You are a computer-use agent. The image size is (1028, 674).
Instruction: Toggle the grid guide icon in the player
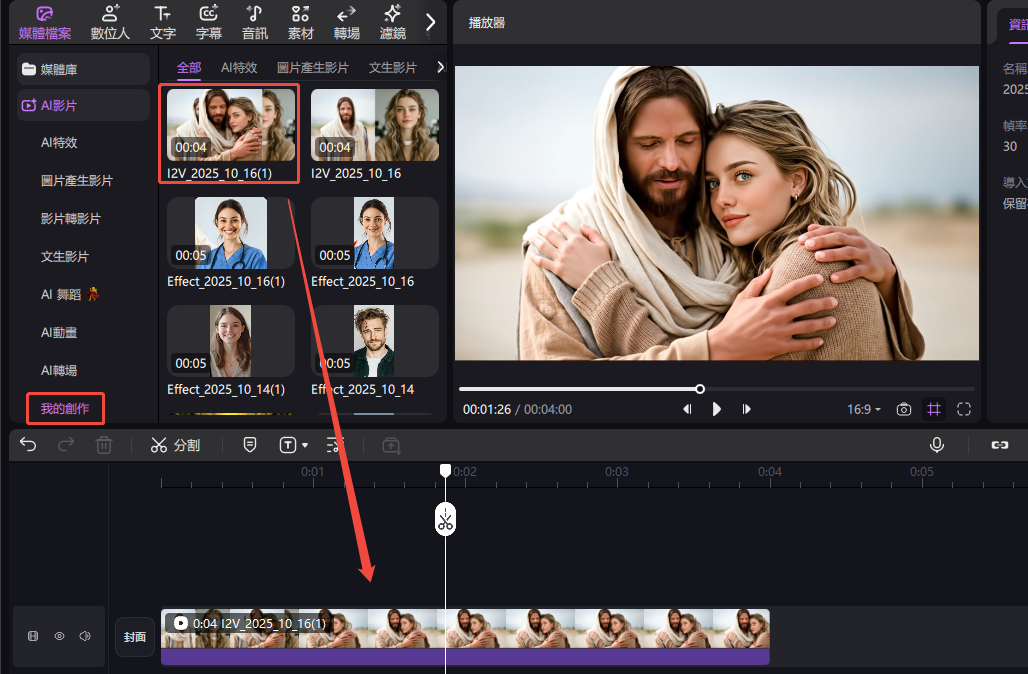pyautogui.click(x=934, y=409)
